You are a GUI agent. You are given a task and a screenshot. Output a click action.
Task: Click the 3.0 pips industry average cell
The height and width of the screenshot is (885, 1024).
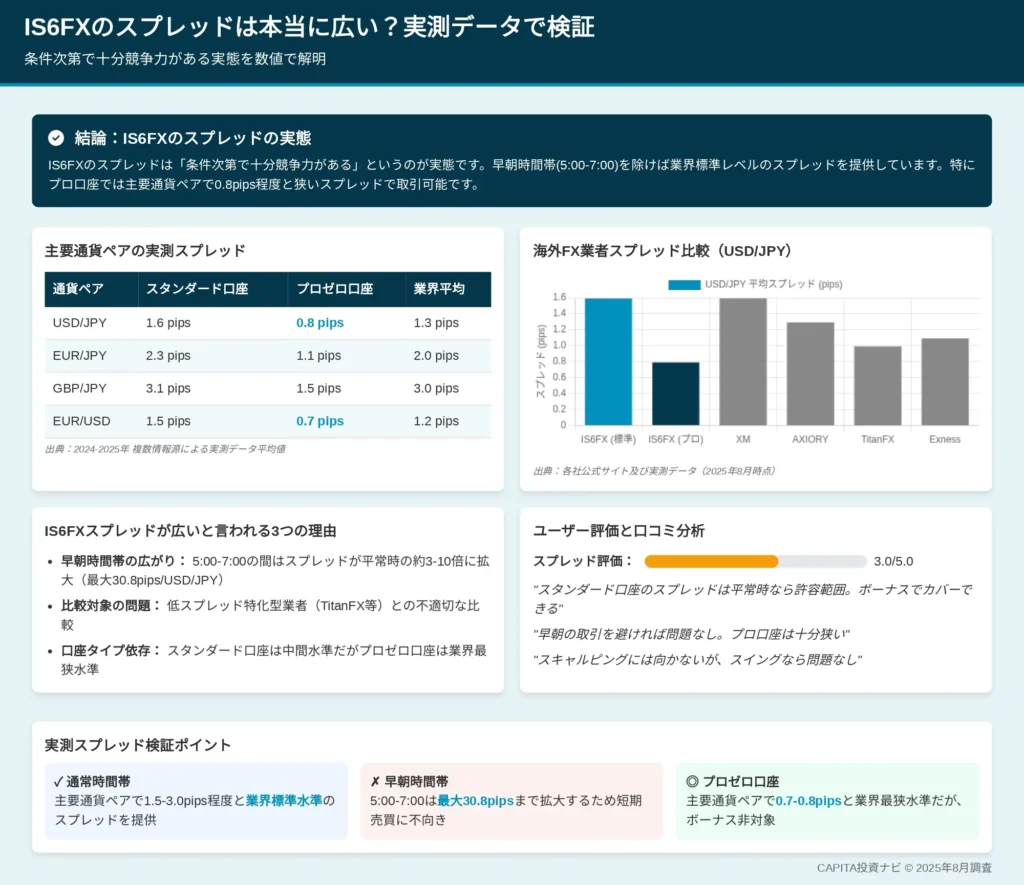[x=436, y=388]
